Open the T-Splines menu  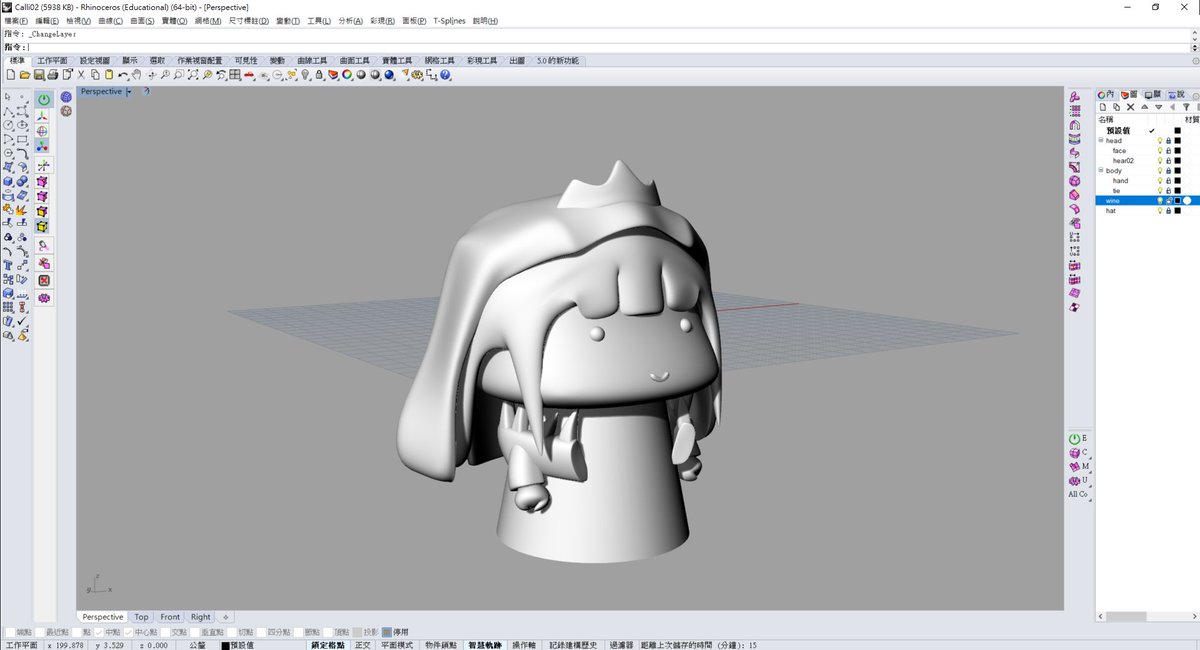point(450,21)
